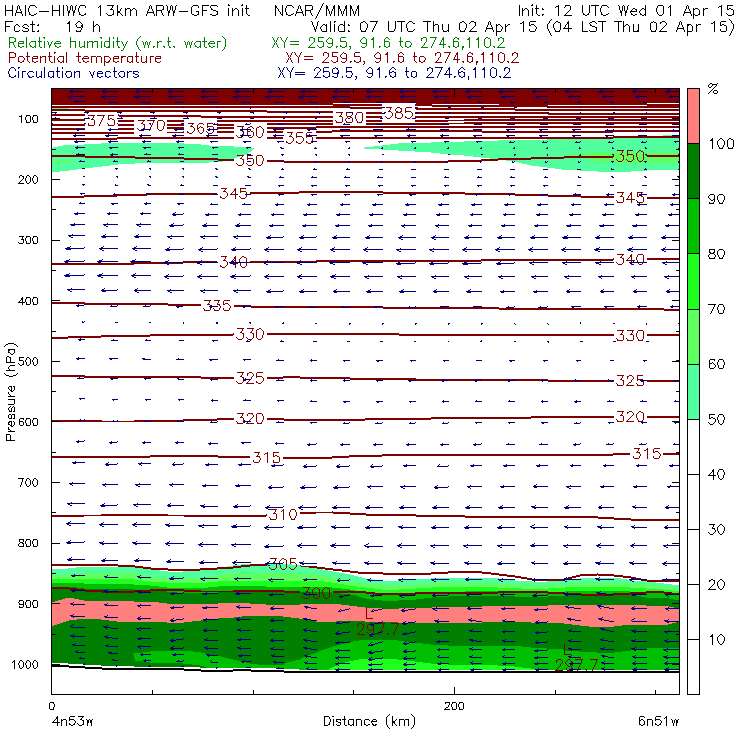Image resolution: width=740 pixels, height=740 pixels.
Task: Click the 'NCAR/MMM' header text
Action: tap(317, 11)
